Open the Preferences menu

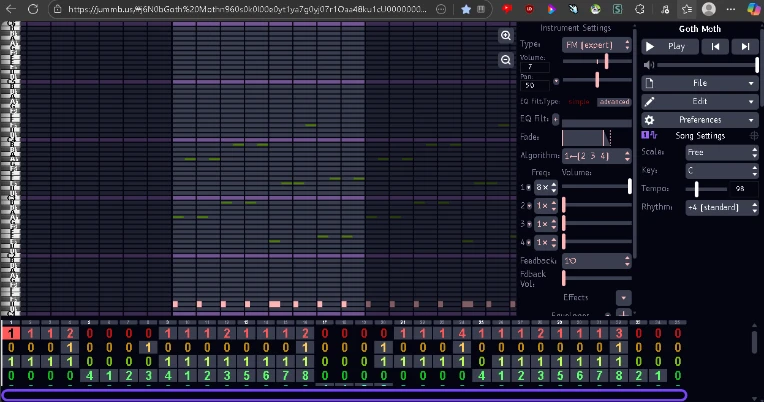[700, 120]
